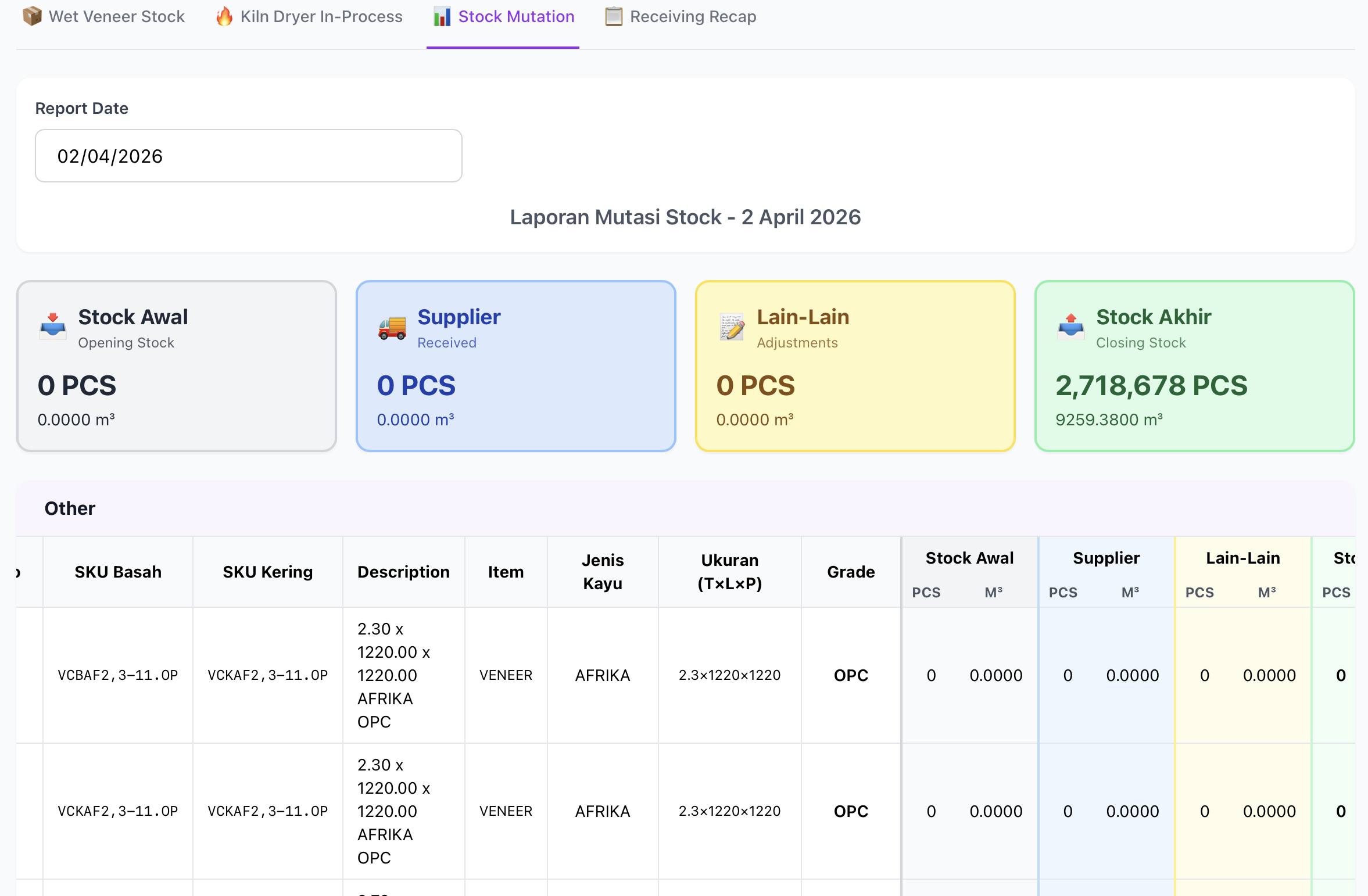Click the Stock Awal inbox tray icon
The width and height of the screenshot is (1368, 896).
[53, 327]
